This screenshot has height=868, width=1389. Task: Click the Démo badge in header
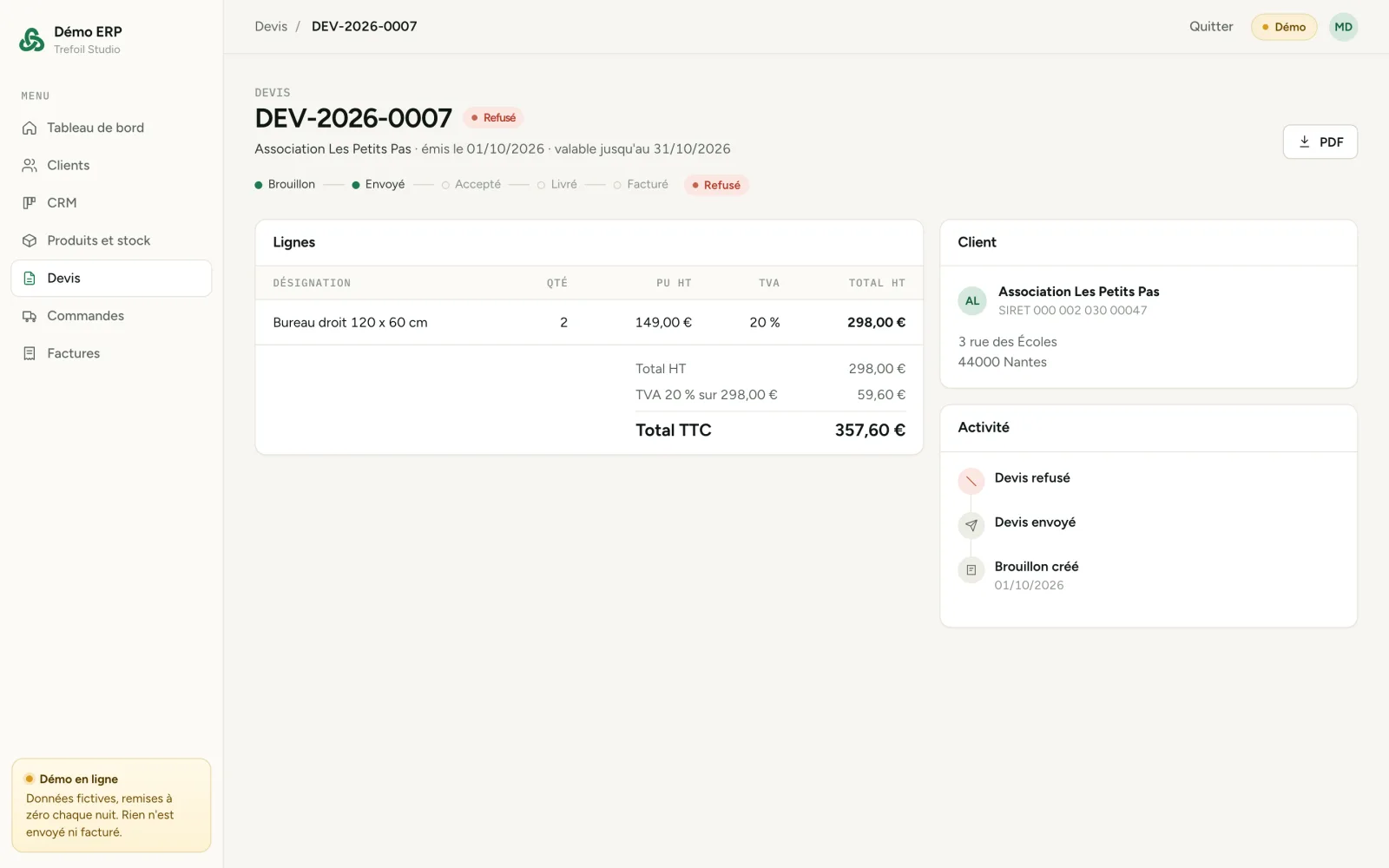tap(1284, 27)
